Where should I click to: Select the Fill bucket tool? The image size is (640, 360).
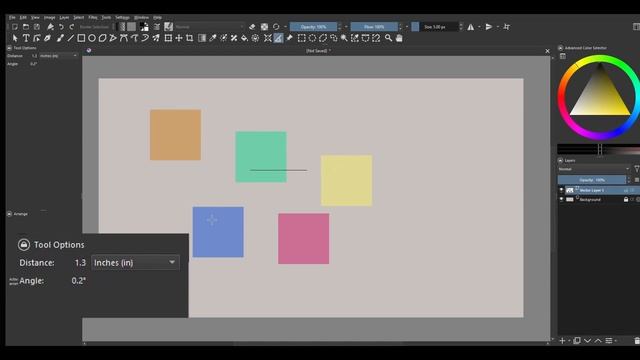(244, 38)
